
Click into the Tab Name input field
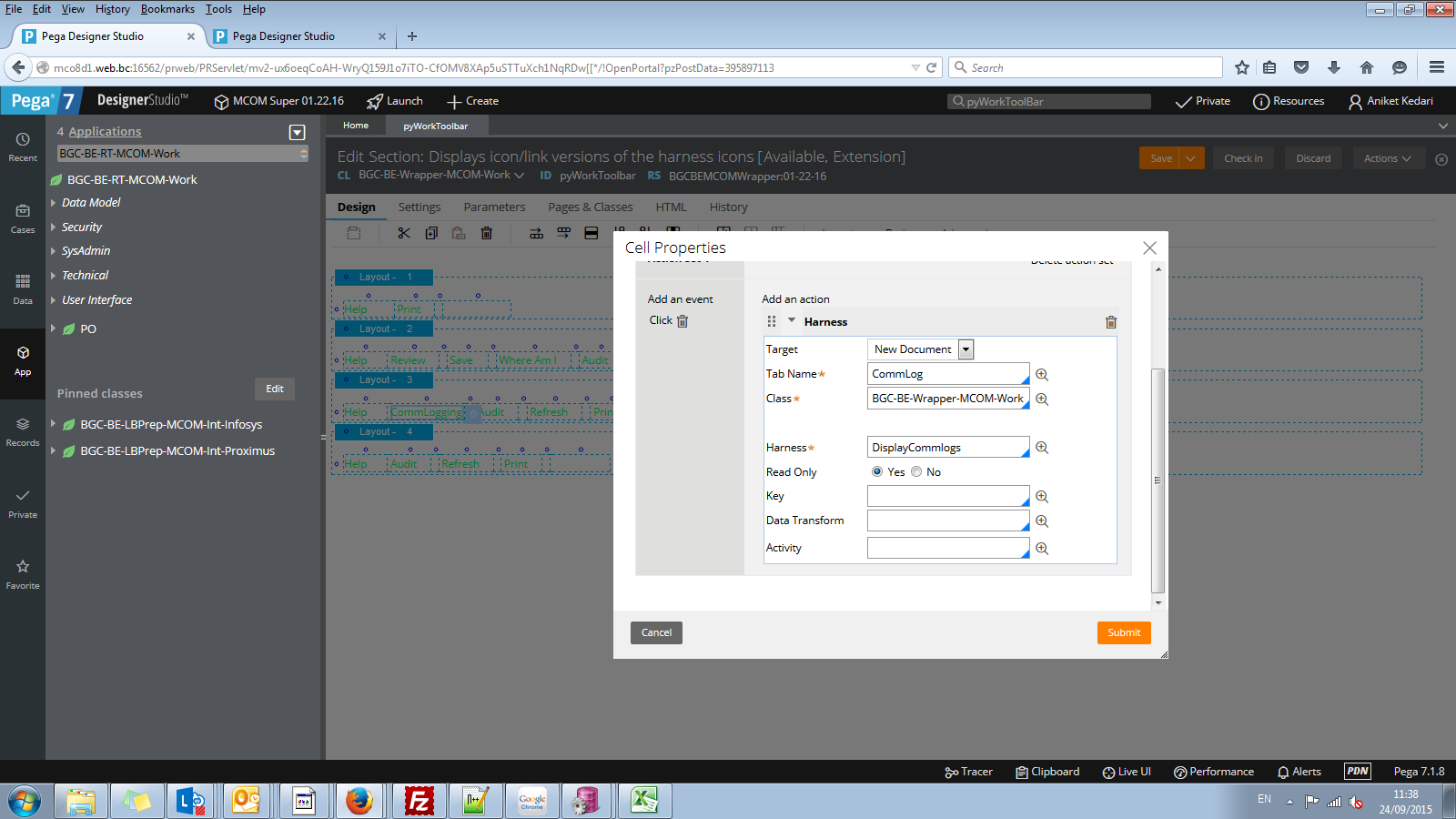point(948,374)
